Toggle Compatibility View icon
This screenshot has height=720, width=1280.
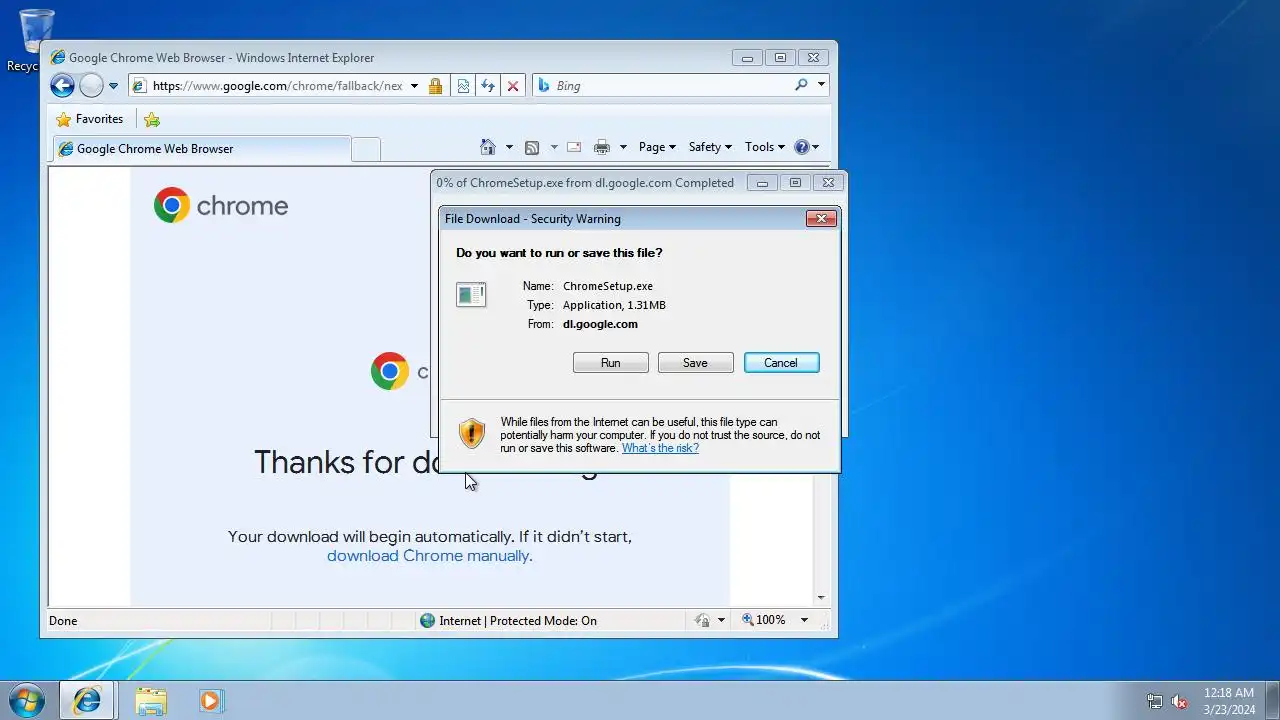463,86
